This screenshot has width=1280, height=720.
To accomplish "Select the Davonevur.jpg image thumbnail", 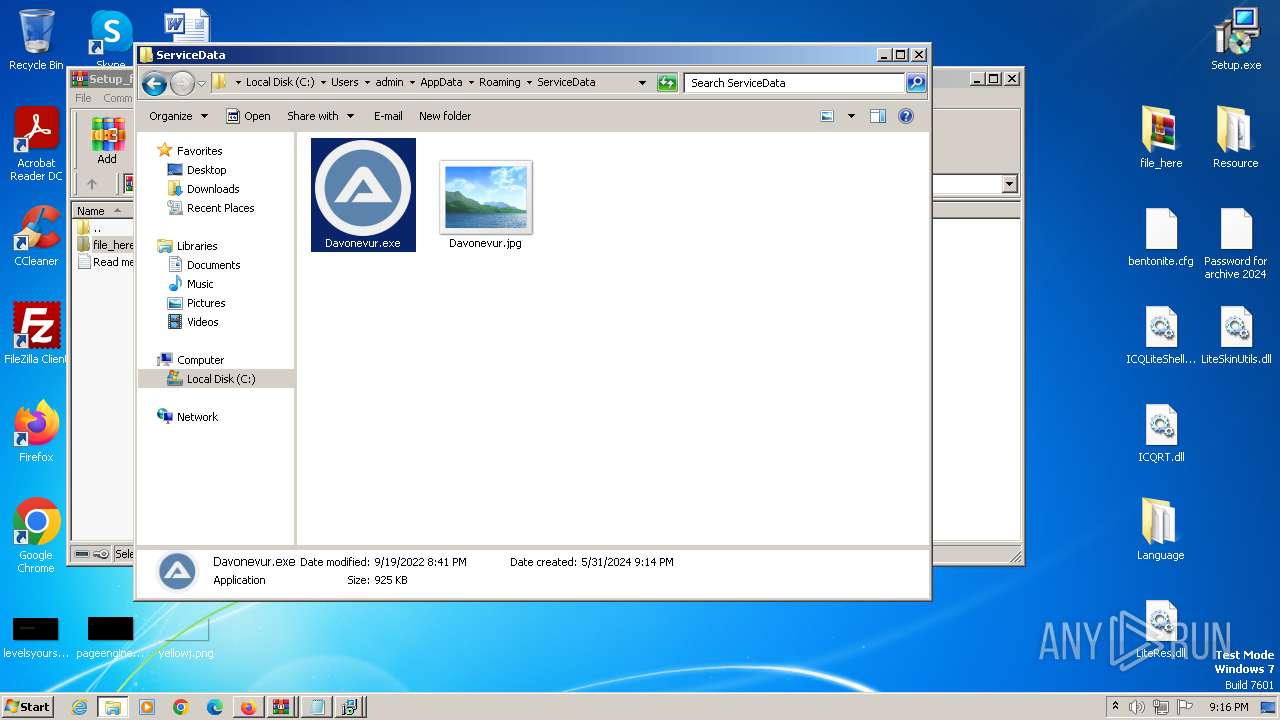I will [x=485, y=205].
